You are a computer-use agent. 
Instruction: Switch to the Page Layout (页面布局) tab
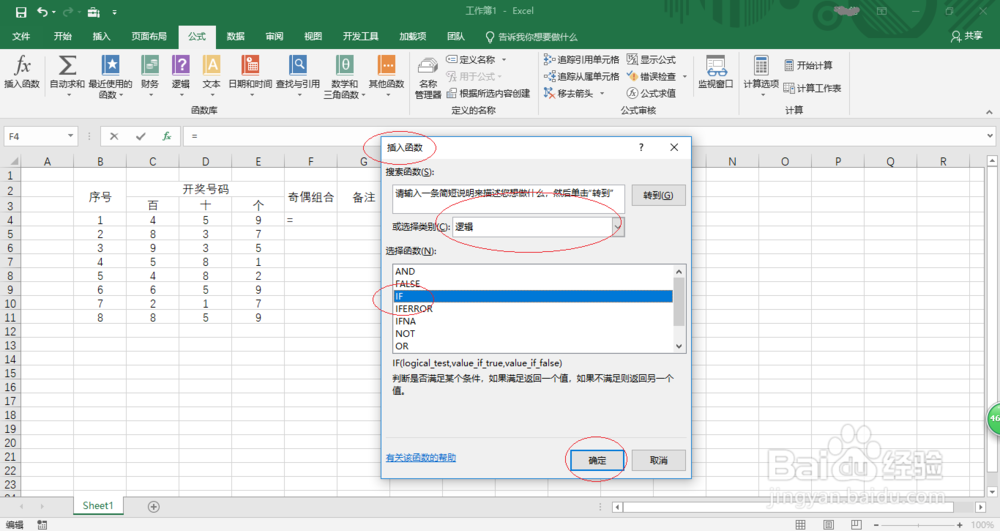click(x=149, y=36)
